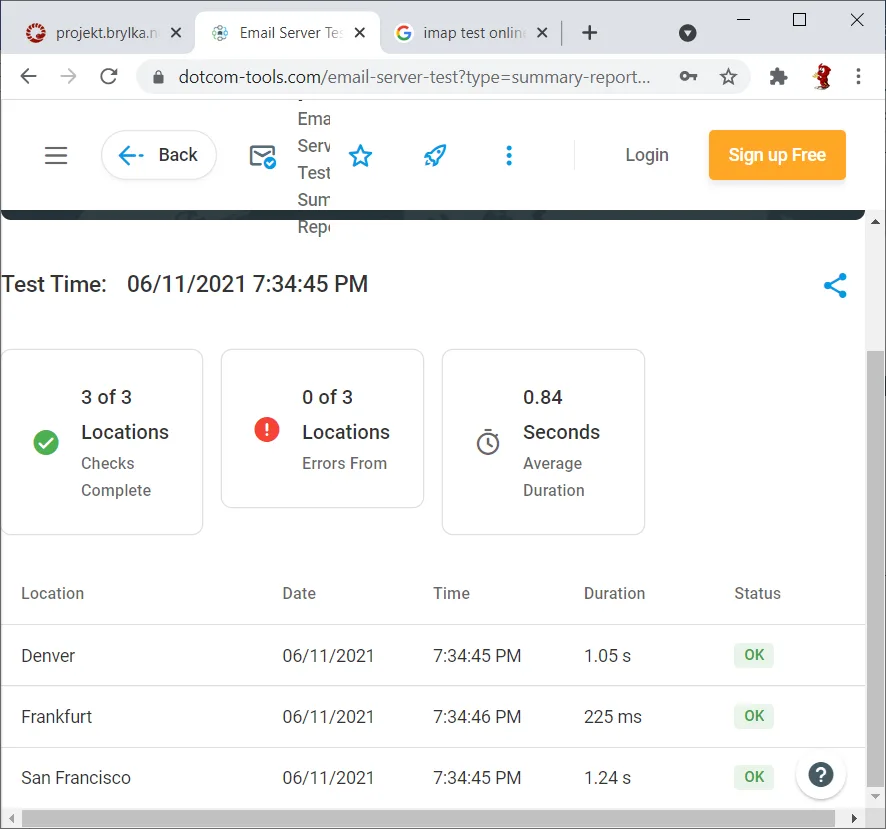This screenshot has height=829, width=886.
Task: Click the scroll down arrow
Action: 875,797
